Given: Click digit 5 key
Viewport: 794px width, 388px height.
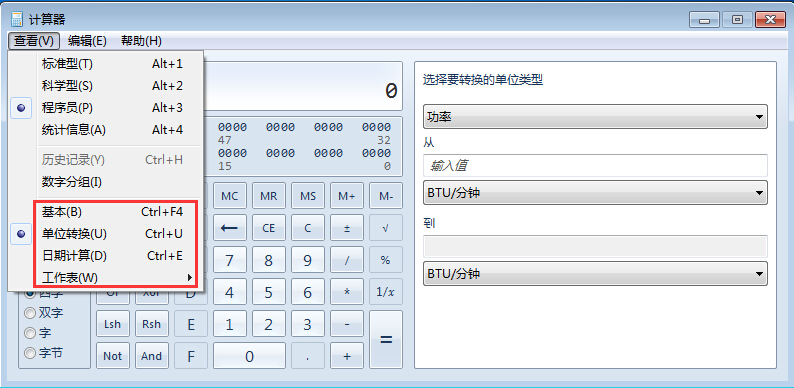Looking at the screenshot, I should coord(268,292).
